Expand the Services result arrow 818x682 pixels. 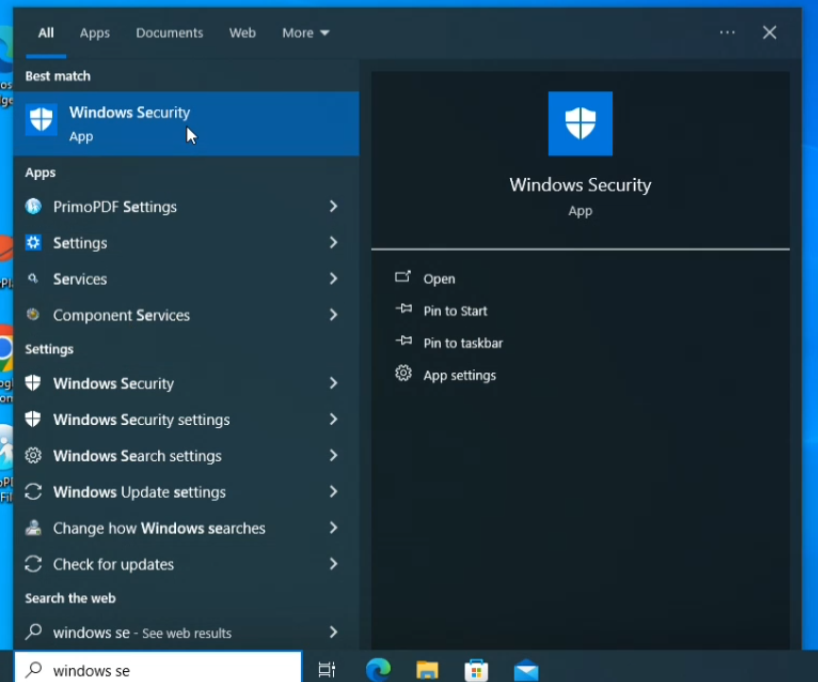333,279
